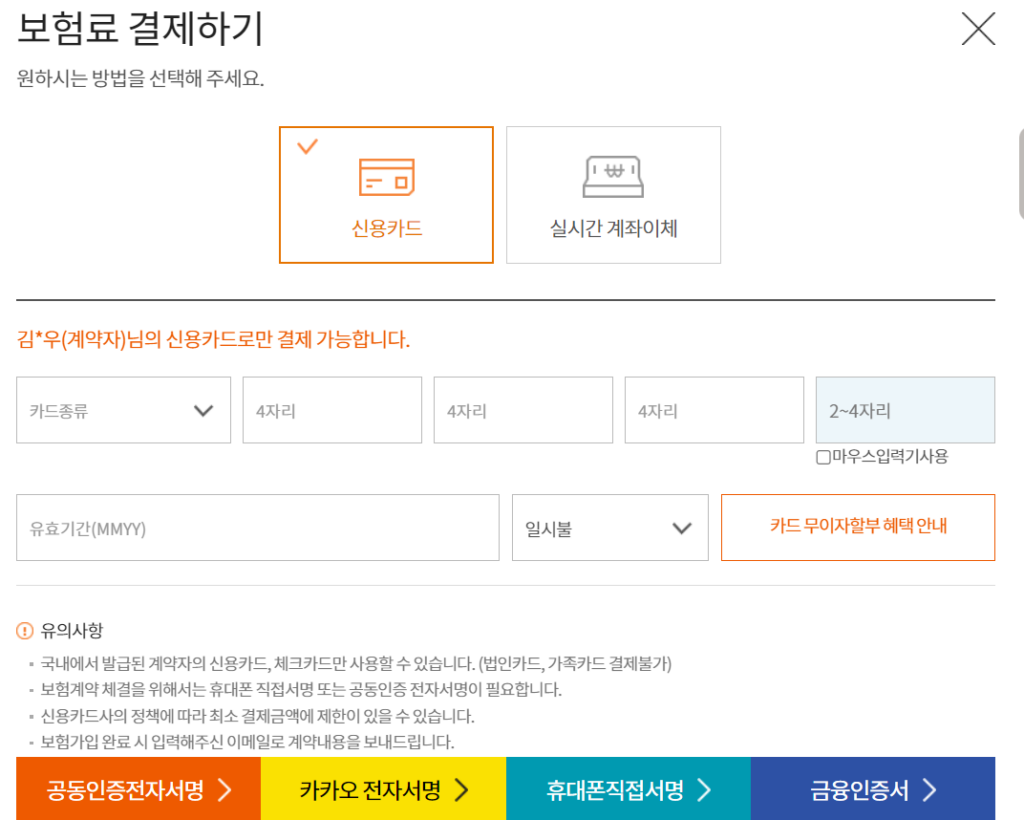The image size is (1024, 820).
Task: Click the credit card icon
Action: click(x=386, y=177)
